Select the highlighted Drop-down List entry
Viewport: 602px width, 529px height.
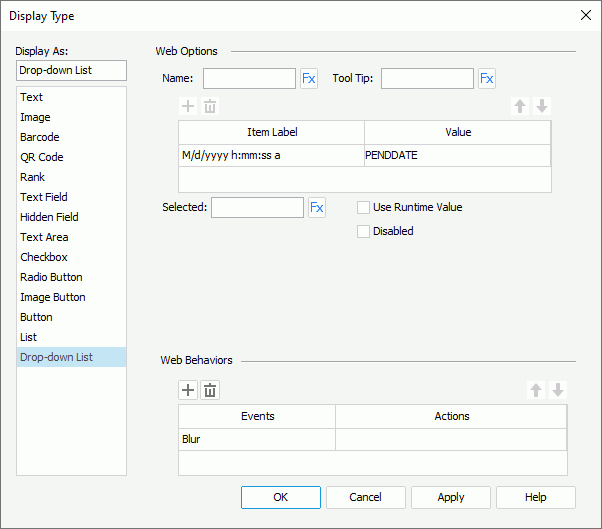pos(71,357)
